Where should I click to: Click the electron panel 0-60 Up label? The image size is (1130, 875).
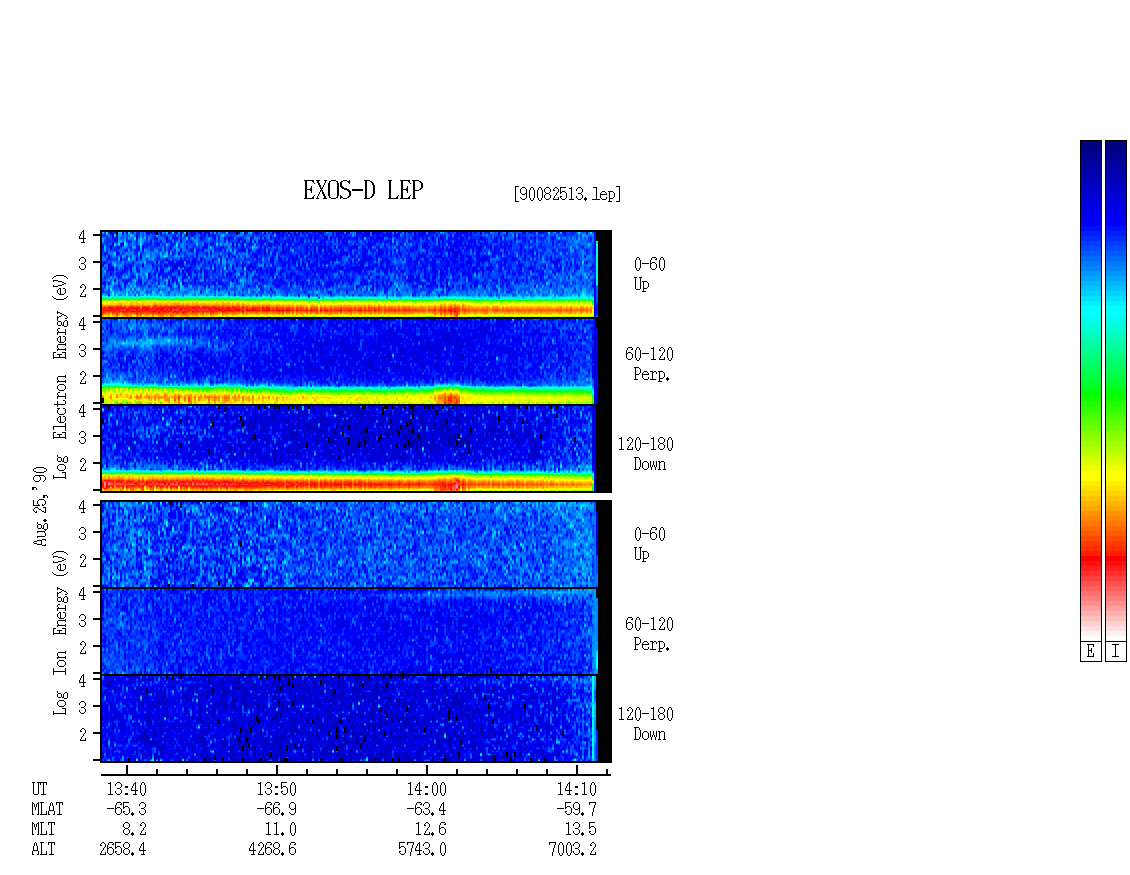click(x=649, y=274)
